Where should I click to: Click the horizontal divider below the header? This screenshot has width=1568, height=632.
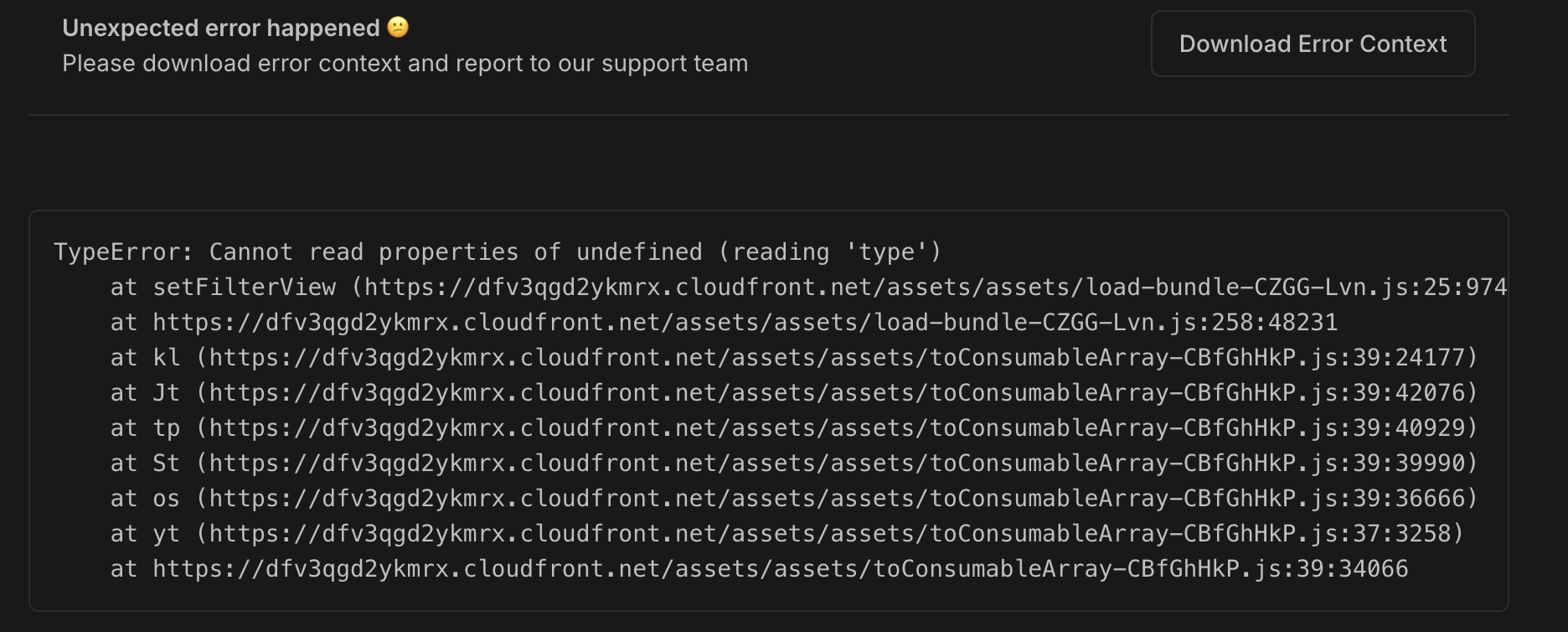[x=768, y=115]
